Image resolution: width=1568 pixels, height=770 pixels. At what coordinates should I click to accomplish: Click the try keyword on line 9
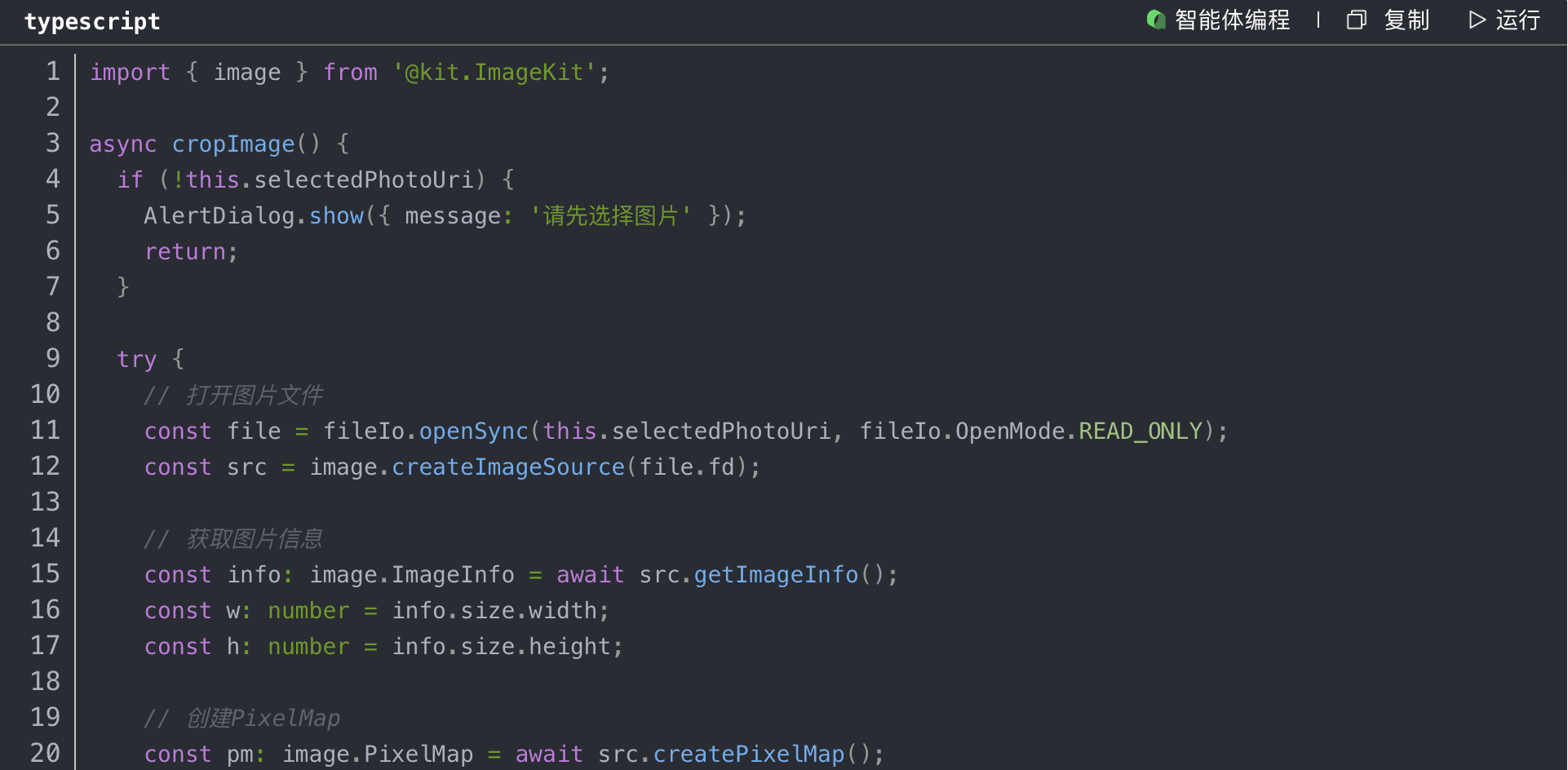click(137, 360)
